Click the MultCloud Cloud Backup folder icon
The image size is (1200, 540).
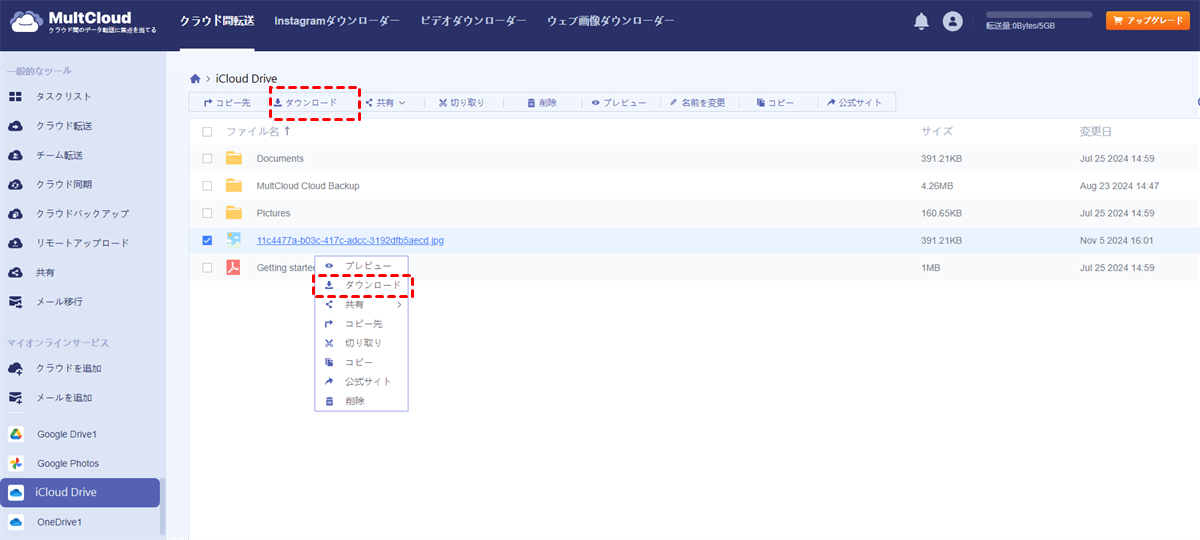coord(234,185)
